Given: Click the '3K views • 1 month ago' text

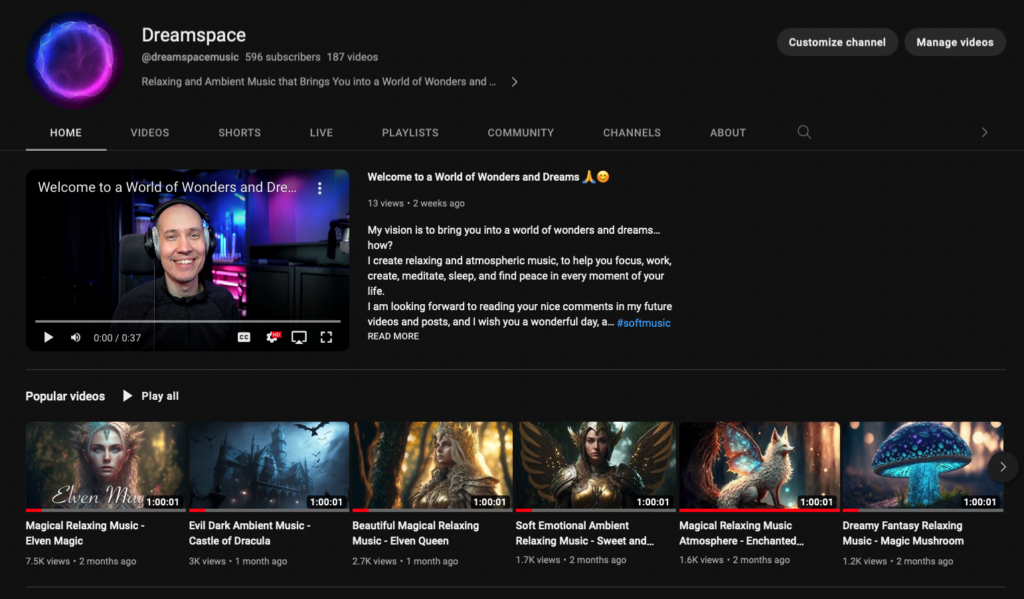Looking at the screenshot, I should 238,561.
